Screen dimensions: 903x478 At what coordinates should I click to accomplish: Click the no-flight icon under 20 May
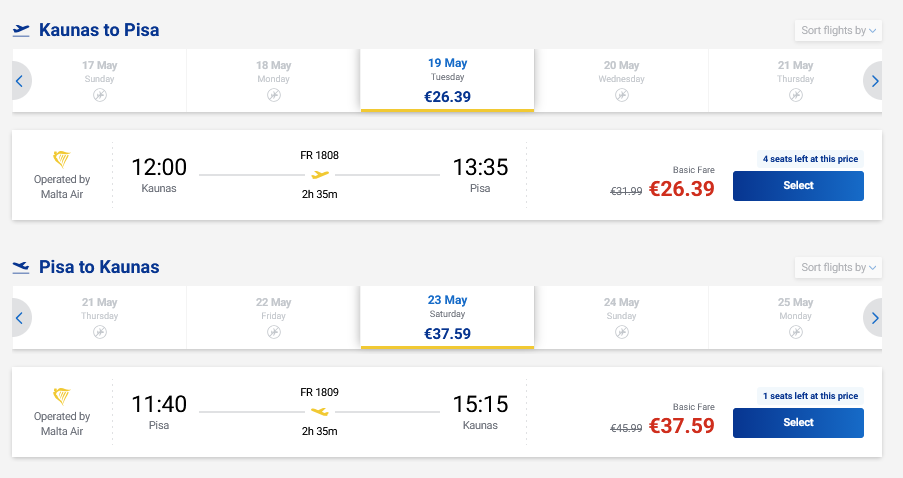[x=621, y=95]
